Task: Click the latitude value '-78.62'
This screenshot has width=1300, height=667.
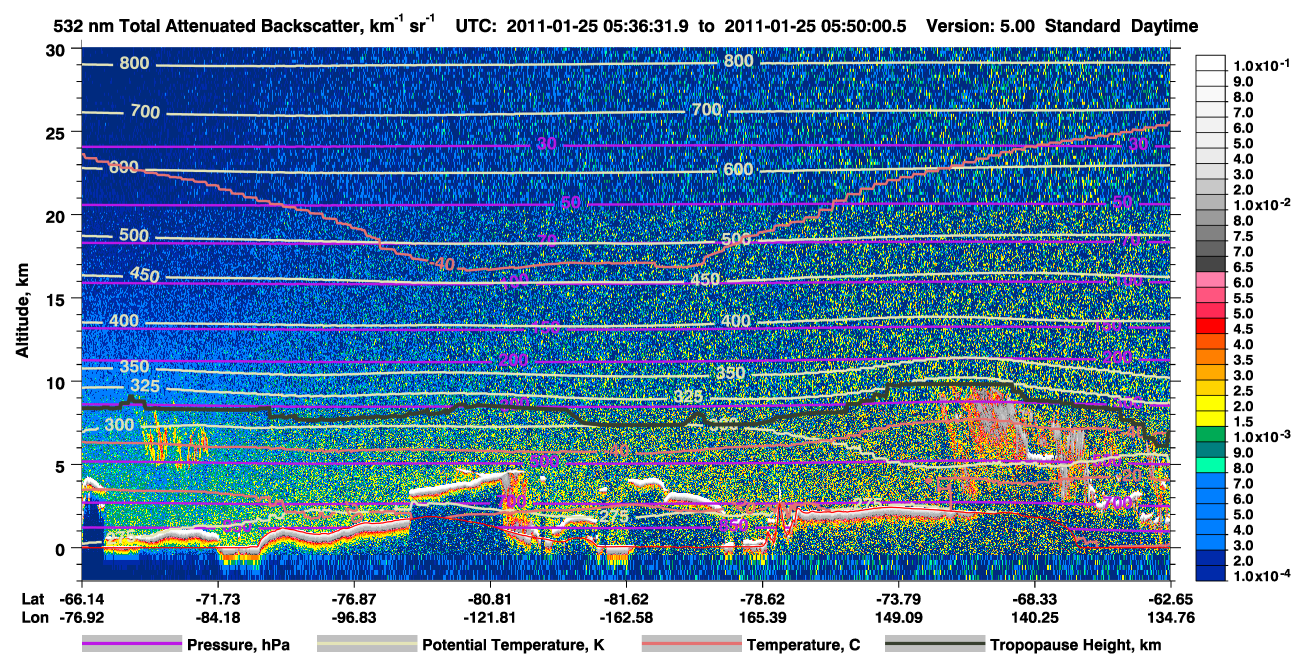Action: pos(762,599)
